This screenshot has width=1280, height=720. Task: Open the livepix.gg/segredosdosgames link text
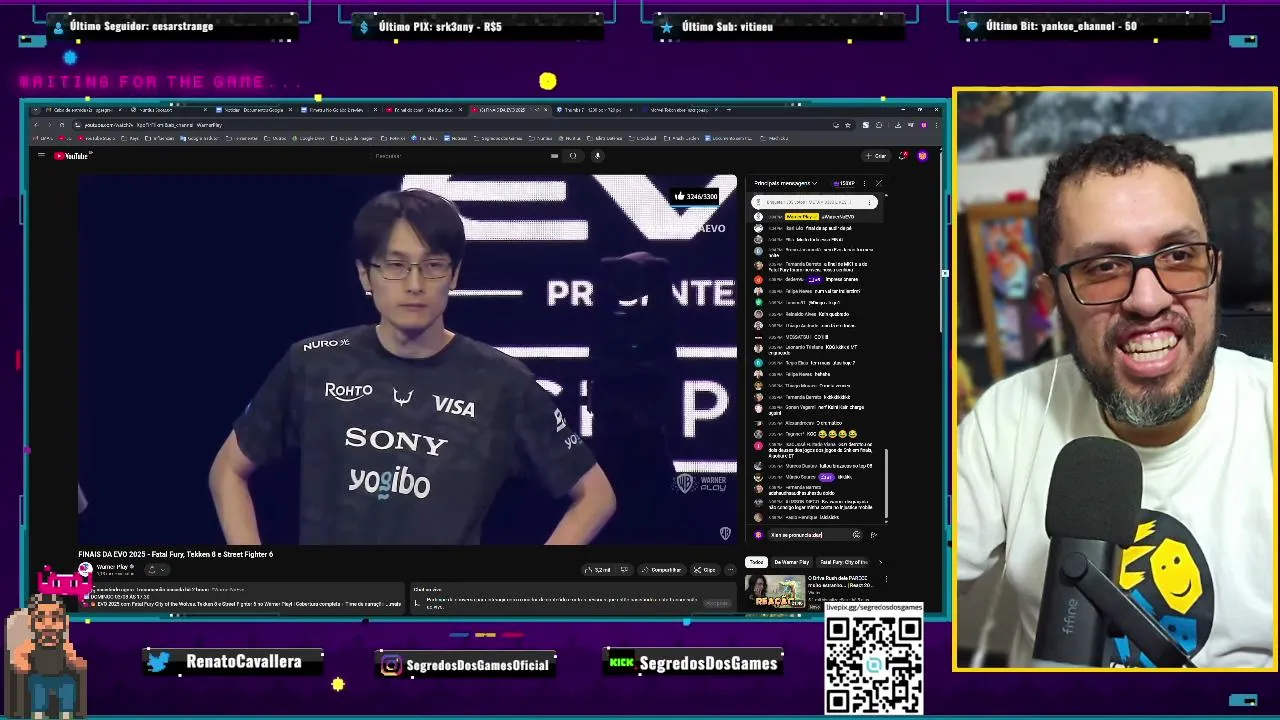click(874, 607)
